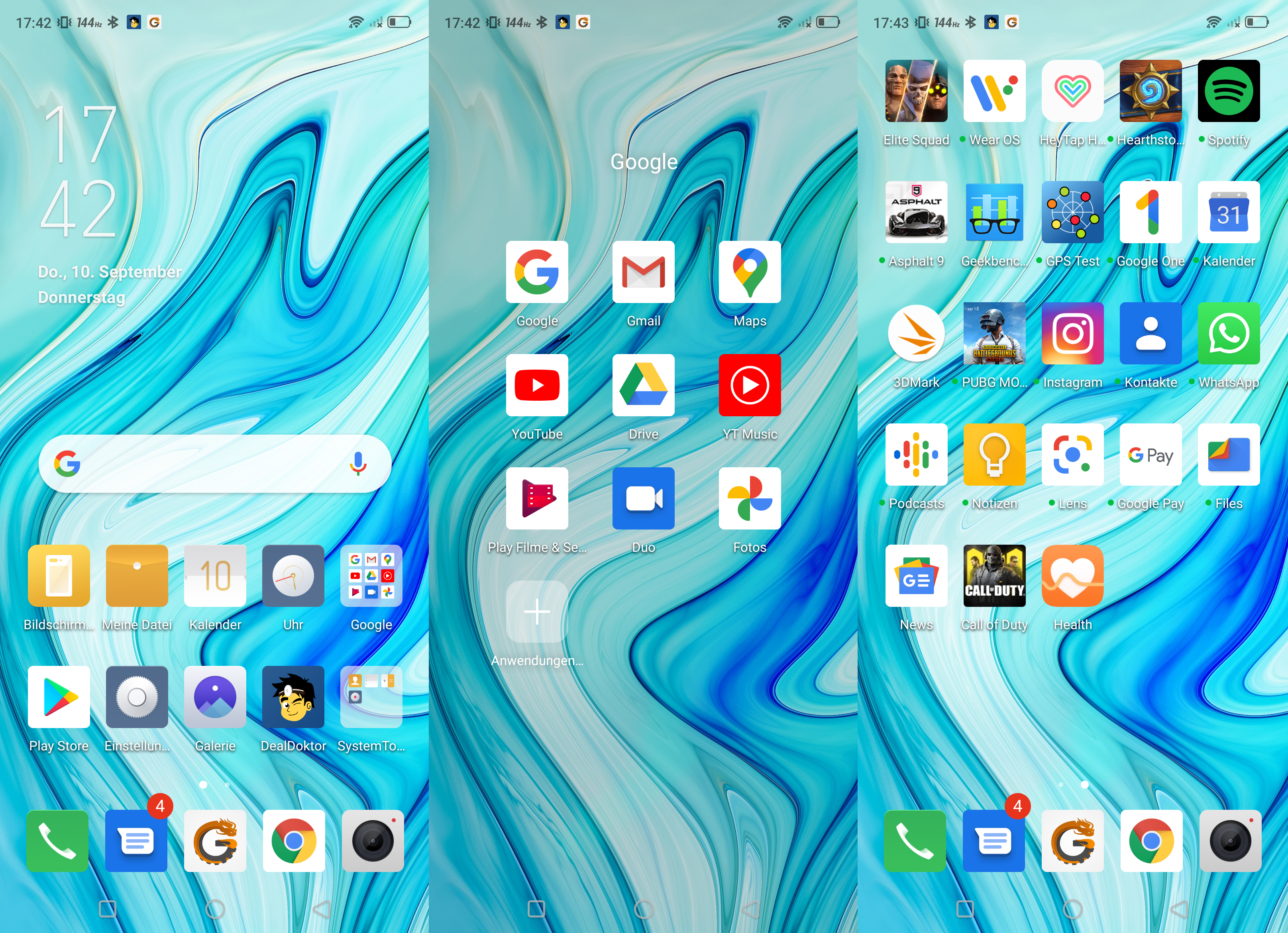Open Messages with 4 badge, left screen
The width and height of the screenshot is (1288, 933).
136,841
